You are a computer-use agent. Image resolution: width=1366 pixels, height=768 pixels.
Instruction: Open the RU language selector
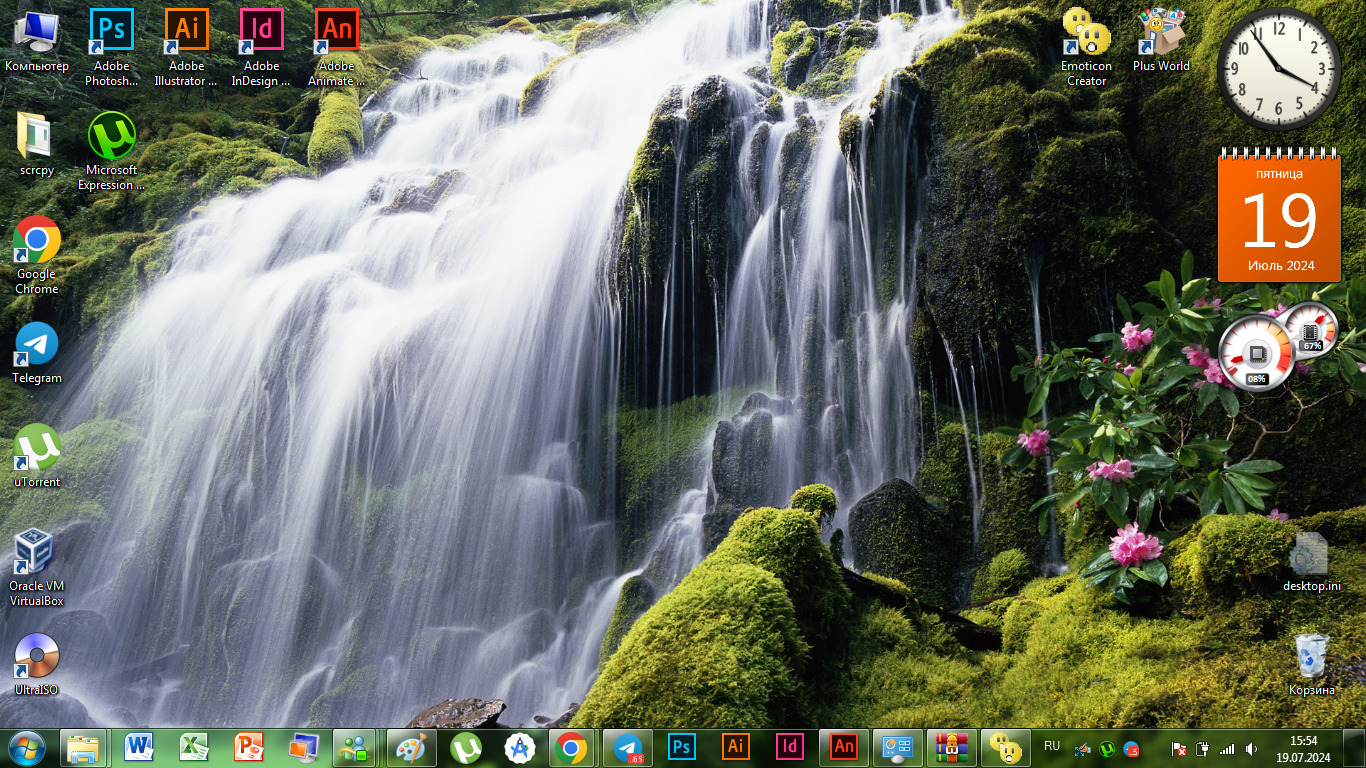coord(1052,746)
